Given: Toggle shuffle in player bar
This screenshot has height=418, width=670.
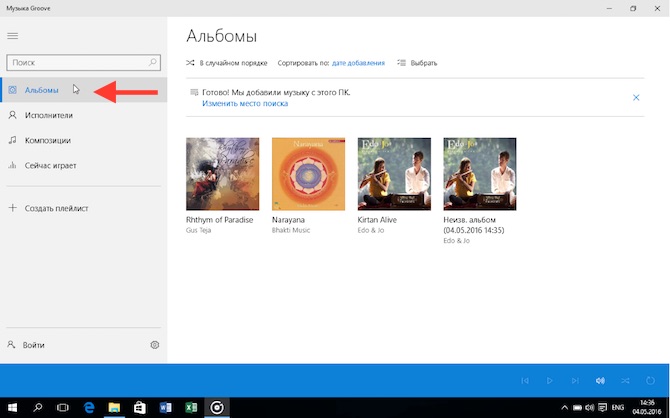Looking at the screenshot, I should 625,380.
